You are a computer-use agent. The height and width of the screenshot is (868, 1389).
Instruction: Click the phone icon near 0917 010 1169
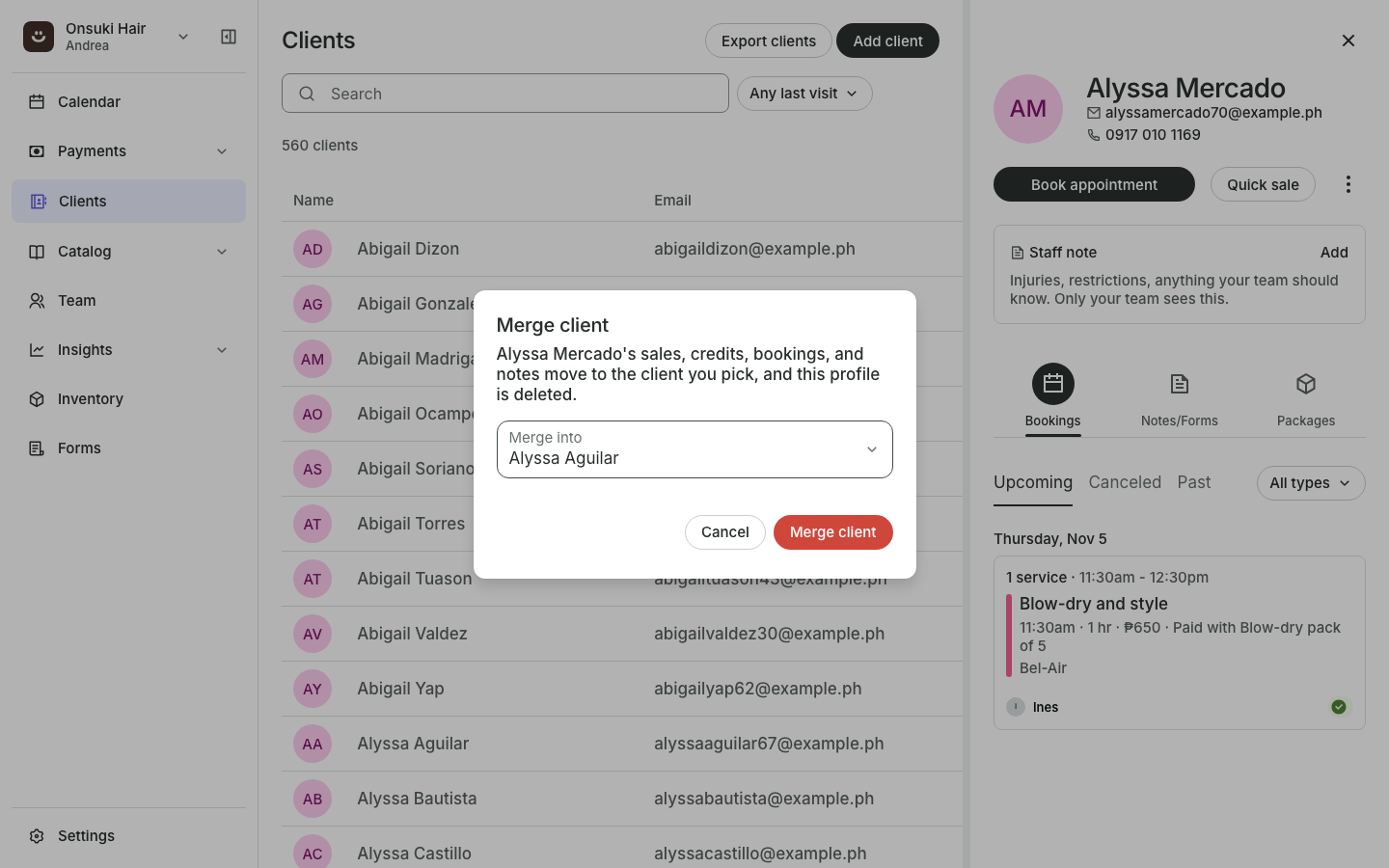click(x=1094, y=135)
